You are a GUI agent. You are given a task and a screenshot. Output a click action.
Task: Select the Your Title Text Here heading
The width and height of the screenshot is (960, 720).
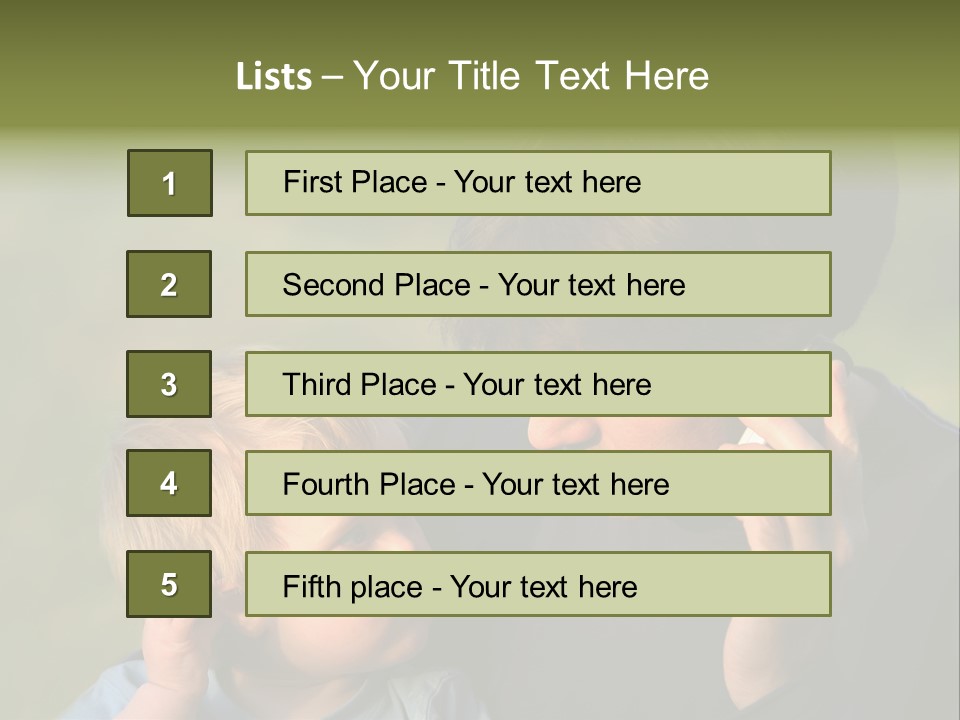coord(531,77)
